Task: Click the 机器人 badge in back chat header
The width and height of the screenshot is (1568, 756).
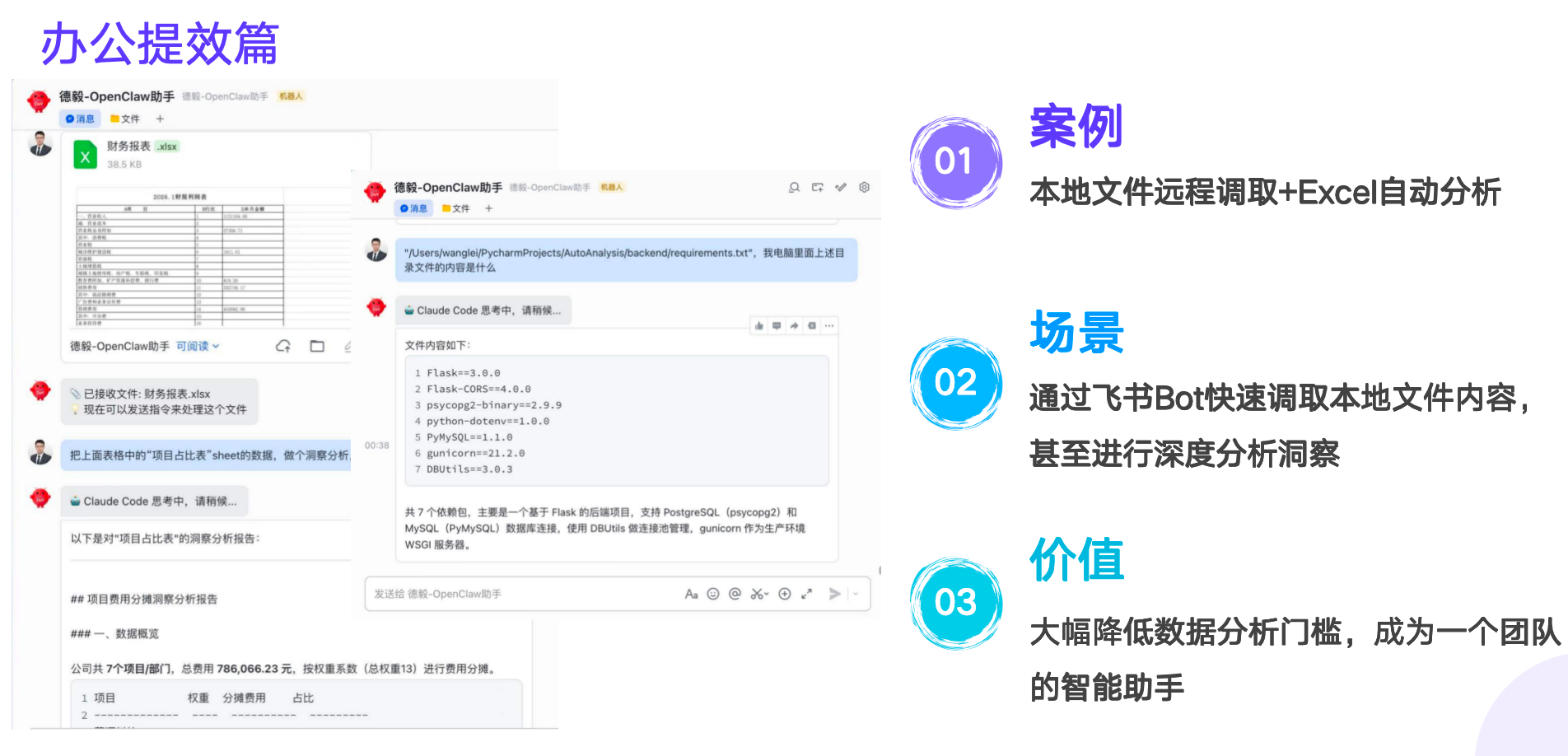Action: [291, 96]
